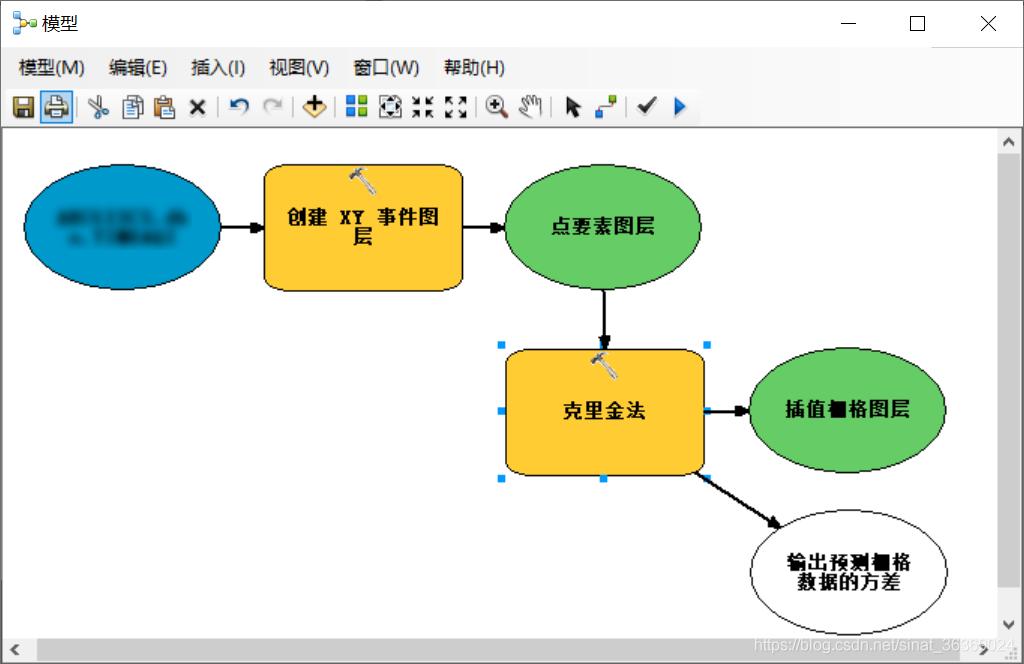Validate the entire model
The width and height of the screenshot is (1024, 664).
click(x=644, y=106)
